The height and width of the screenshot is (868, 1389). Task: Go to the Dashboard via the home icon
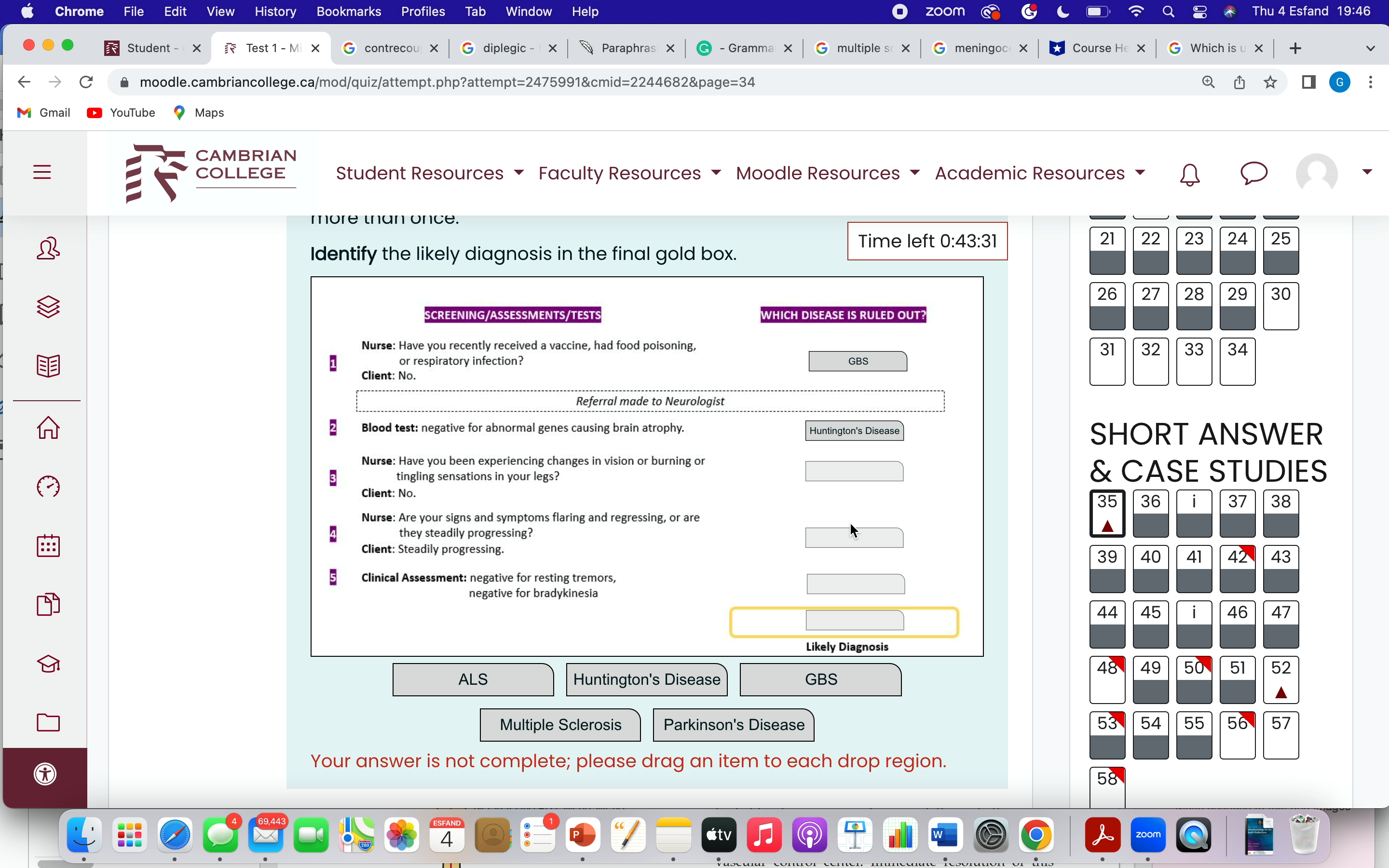tap(48, 428)
